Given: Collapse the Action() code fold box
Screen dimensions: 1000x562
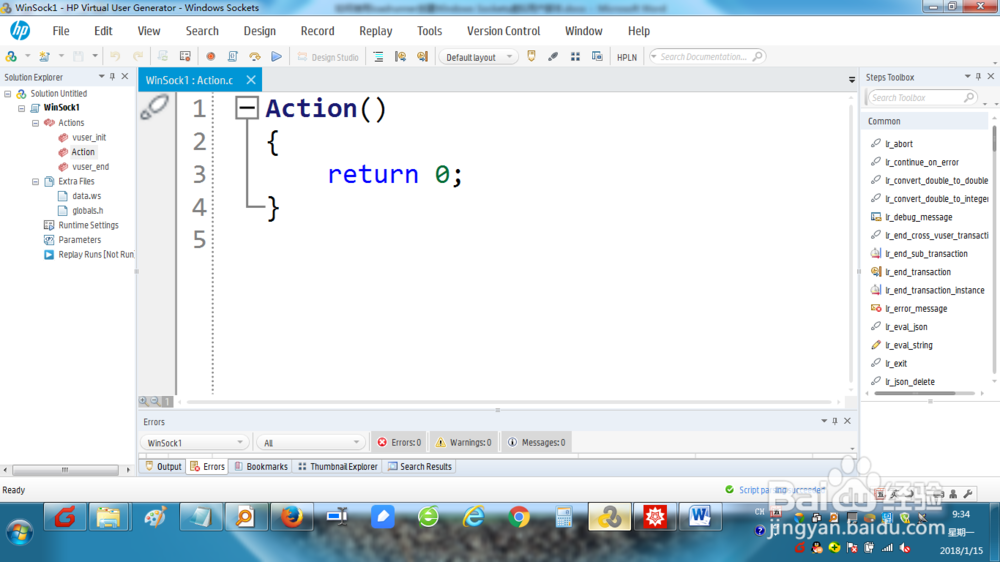Looking at the screenshot, I should click(x=246, y=108).
